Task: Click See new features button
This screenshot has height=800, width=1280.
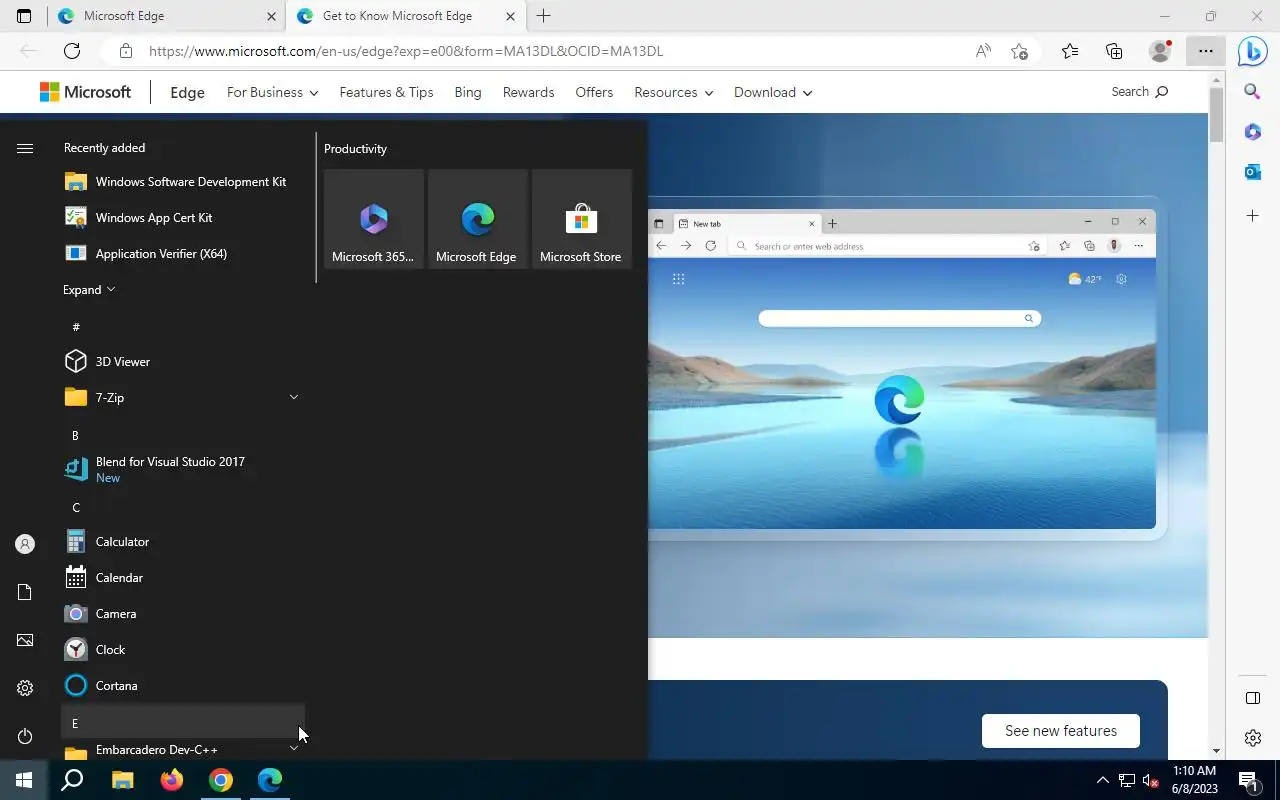Action: pyautogui.click(x=1061, y=731)
